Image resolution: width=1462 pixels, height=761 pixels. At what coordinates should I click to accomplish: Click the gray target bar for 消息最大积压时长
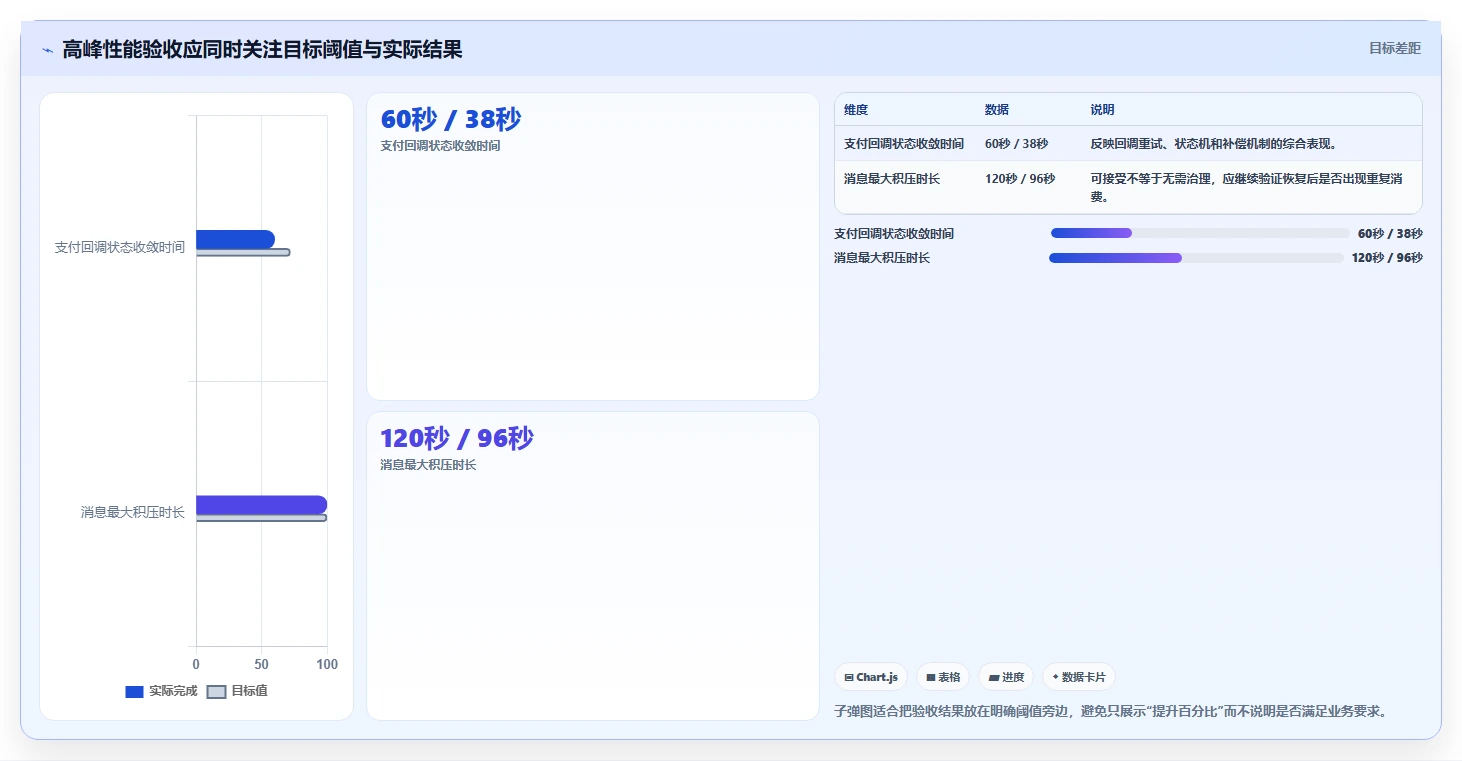[261, 518]
